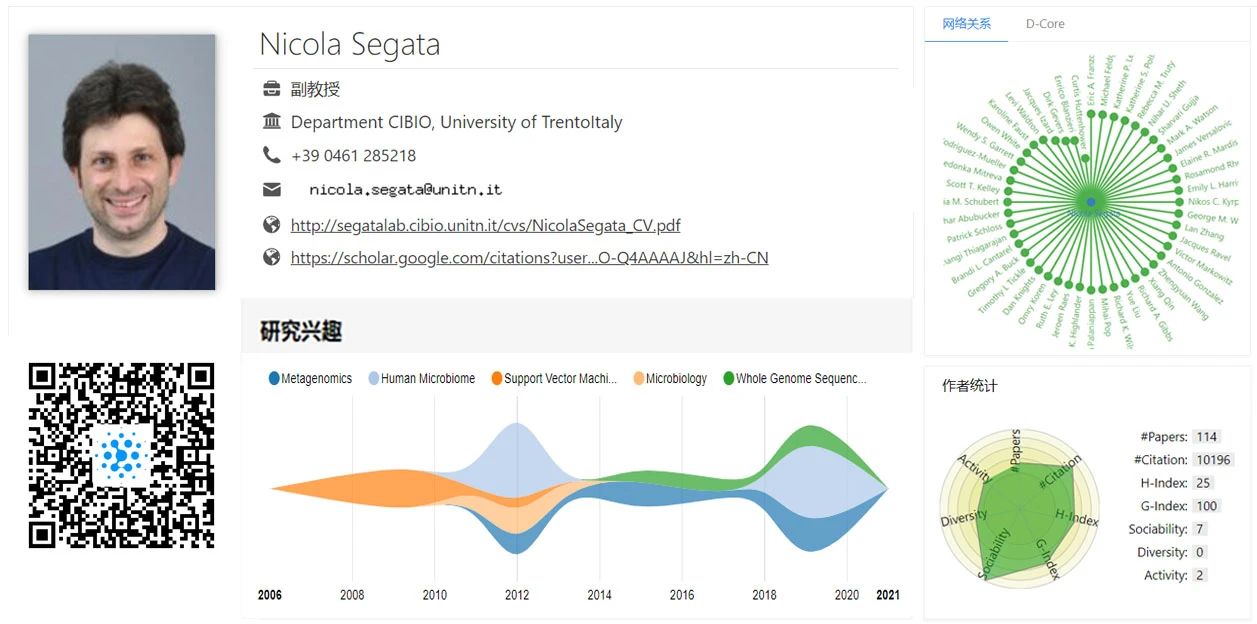Click the envelope email icon
The height and width of the screenshot is (624, 1257).
click(x=271, y=189)
